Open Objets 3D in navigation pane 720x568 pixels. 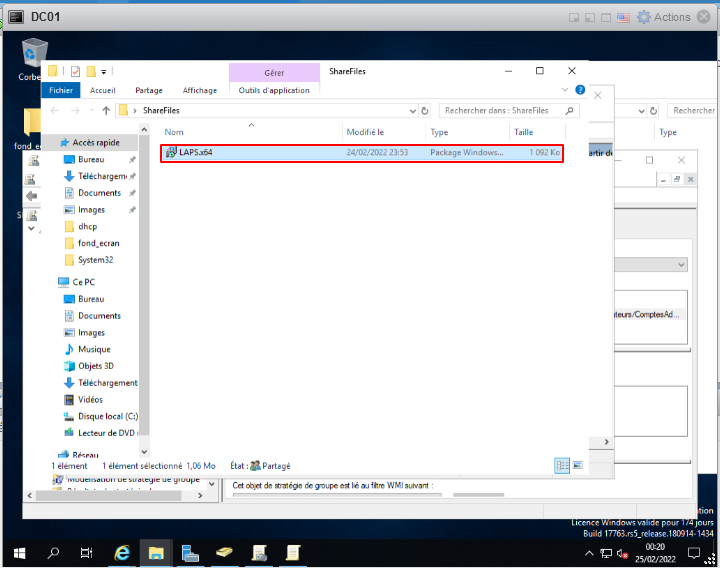pos(96,366)
